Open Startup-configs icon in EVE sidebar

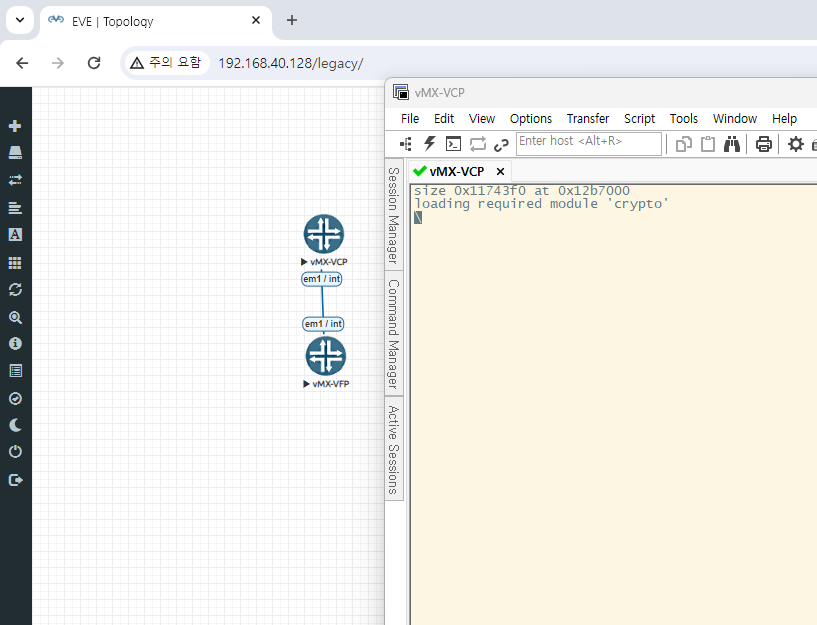[x=15, y=208]
